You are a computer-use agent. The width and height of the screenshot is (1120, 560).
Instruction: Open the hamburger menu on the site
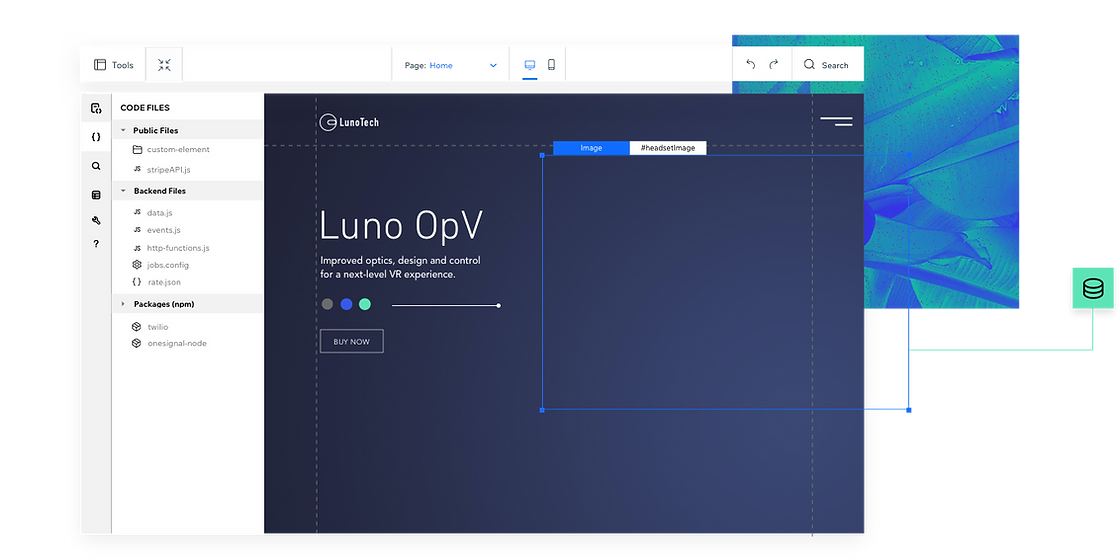(836, 121)
